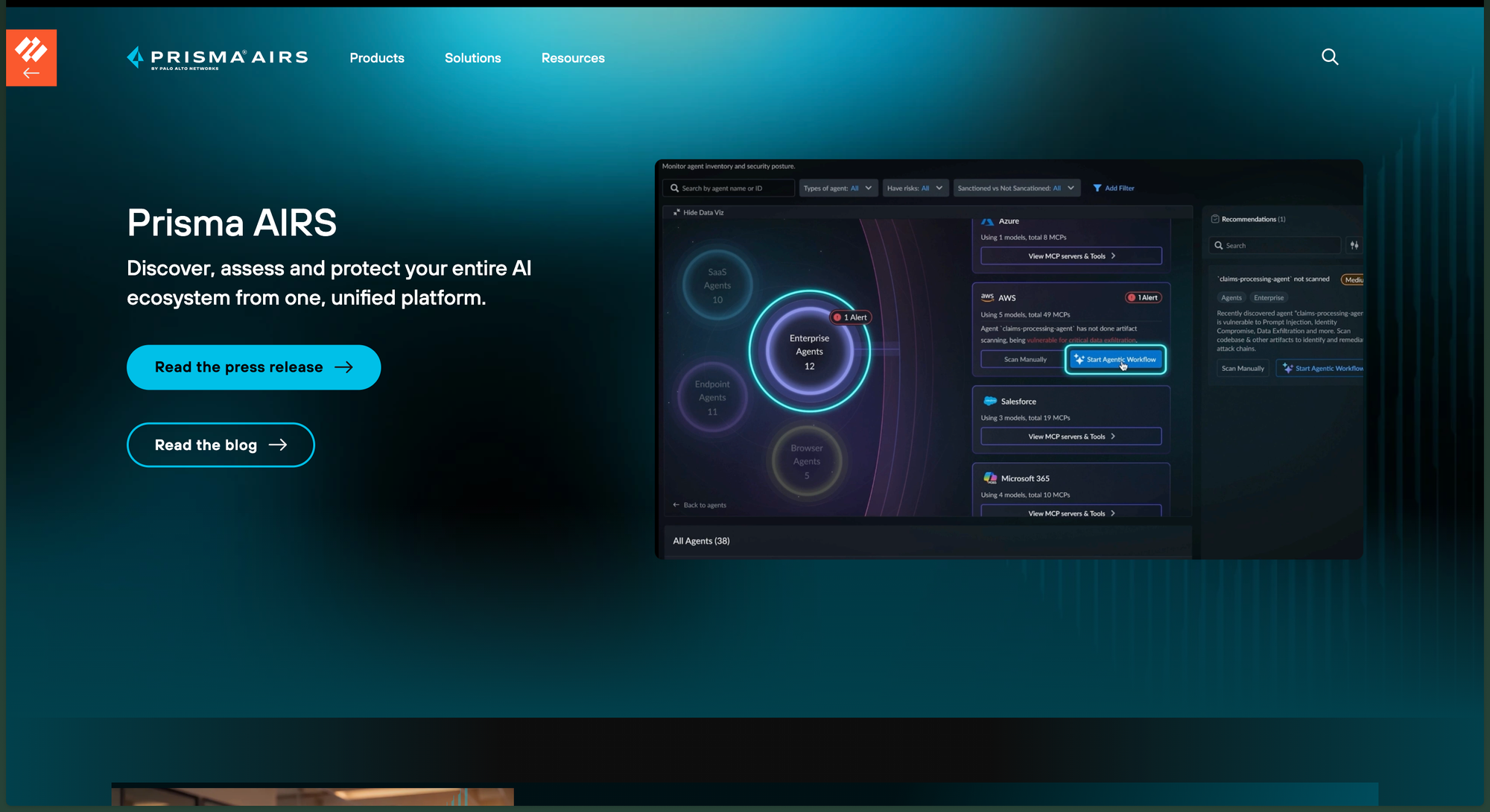
Task: Click Read the press release button
Action: point(254,367)
